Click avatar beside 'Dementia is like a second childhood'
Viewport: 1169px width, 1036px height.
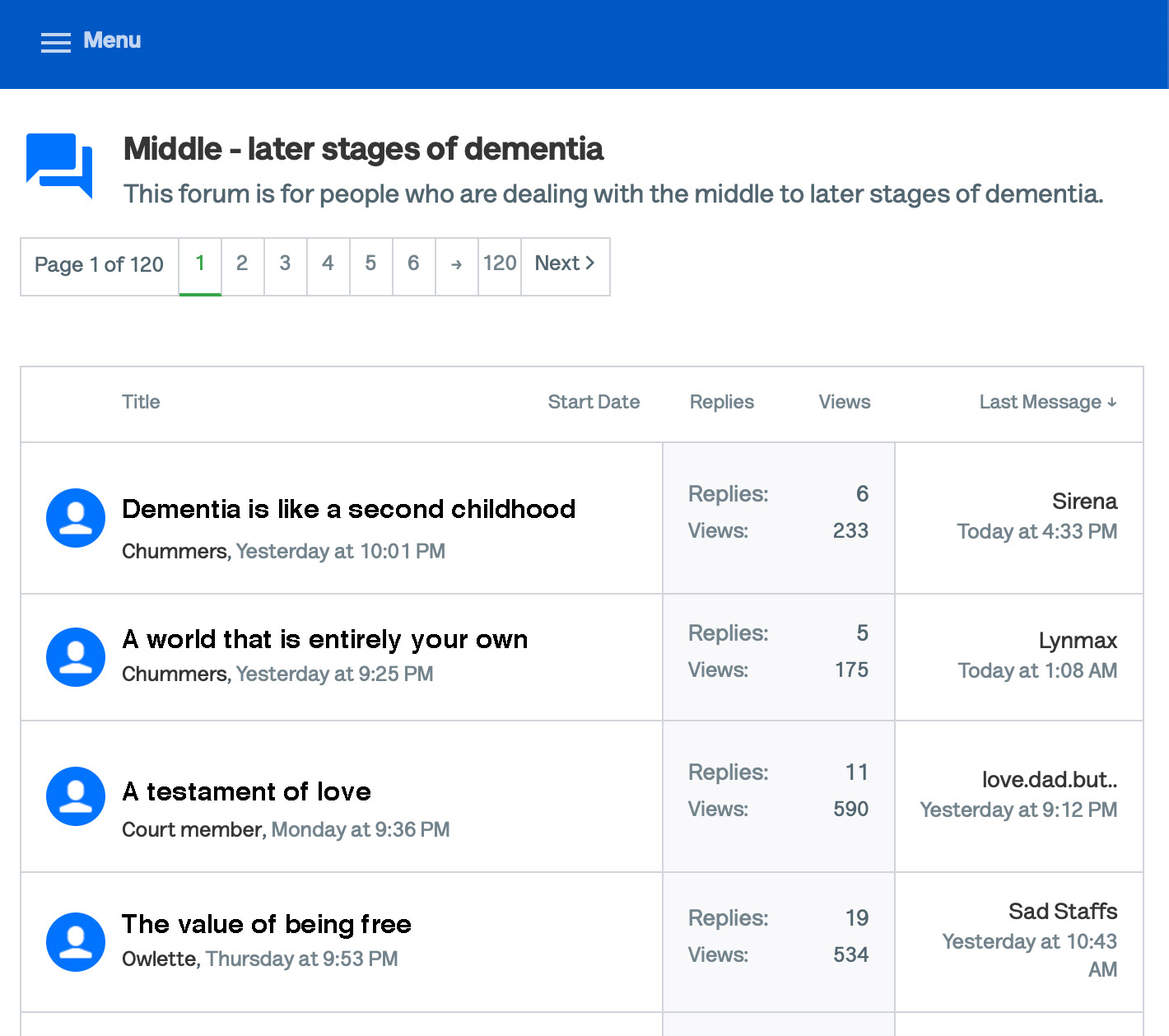pos(76,518)
